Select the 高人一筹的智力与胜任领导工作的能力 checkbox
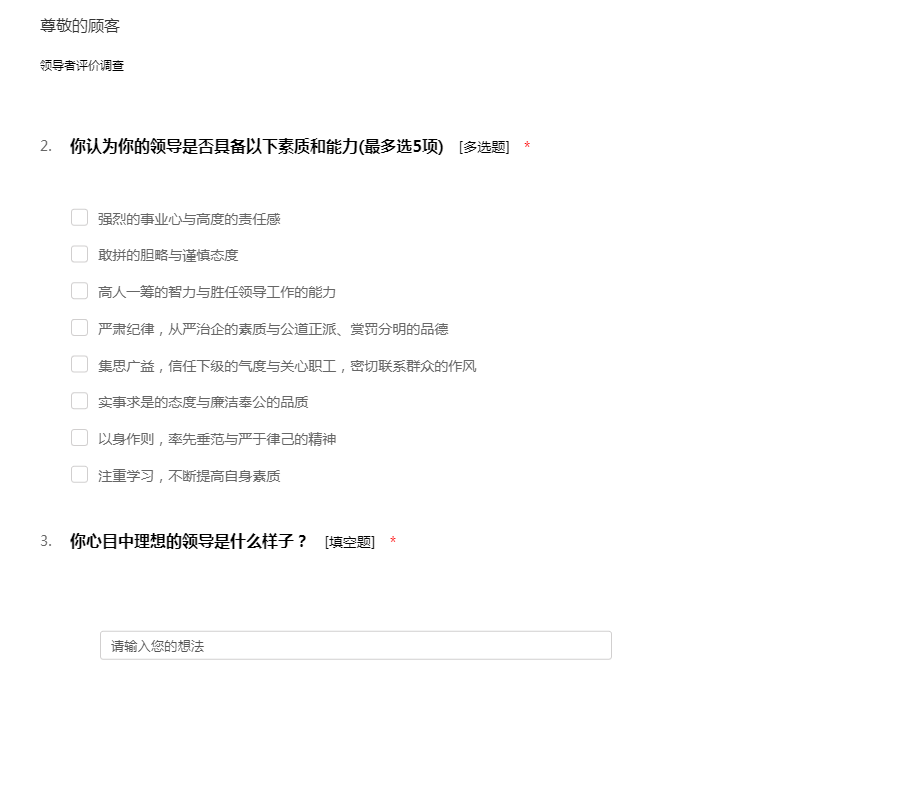900x800 pixels. click(79, 291)
